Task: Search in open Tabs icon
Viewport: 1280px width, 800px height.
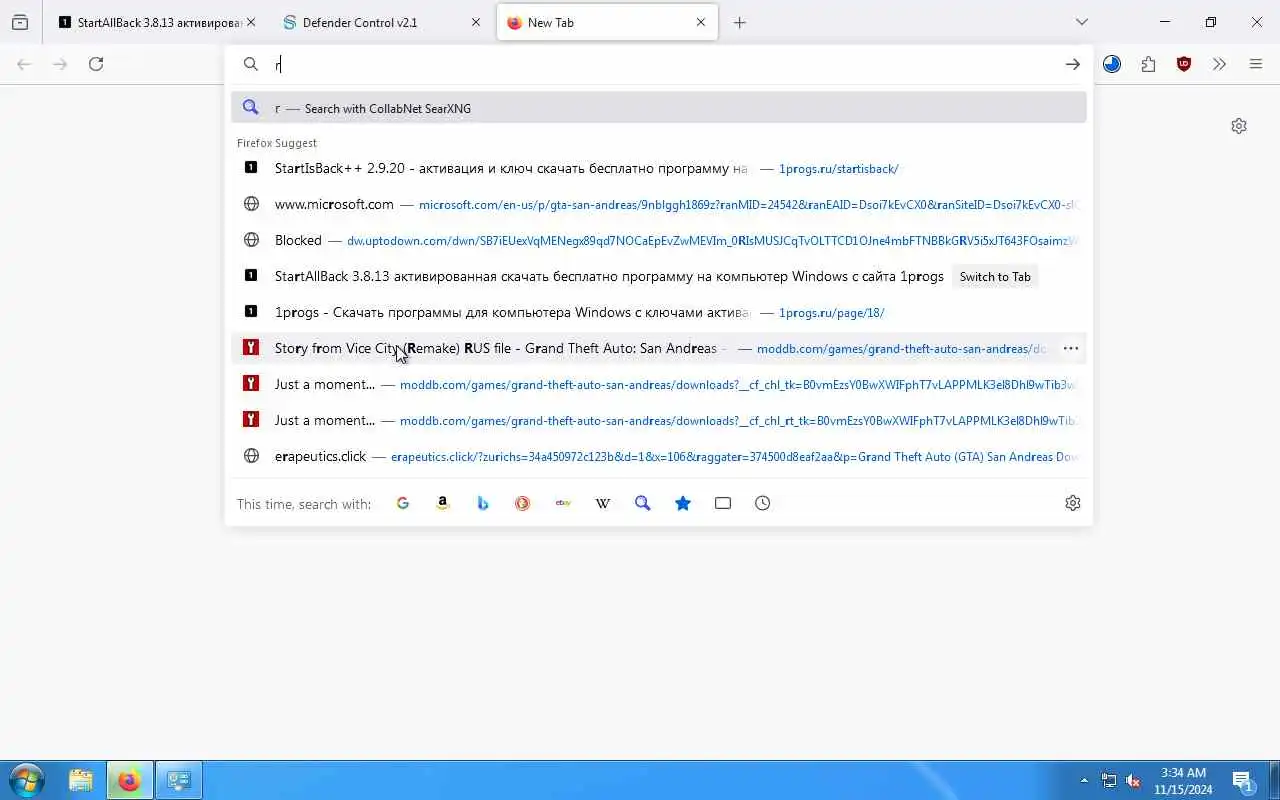Action: tap(723, 503)
